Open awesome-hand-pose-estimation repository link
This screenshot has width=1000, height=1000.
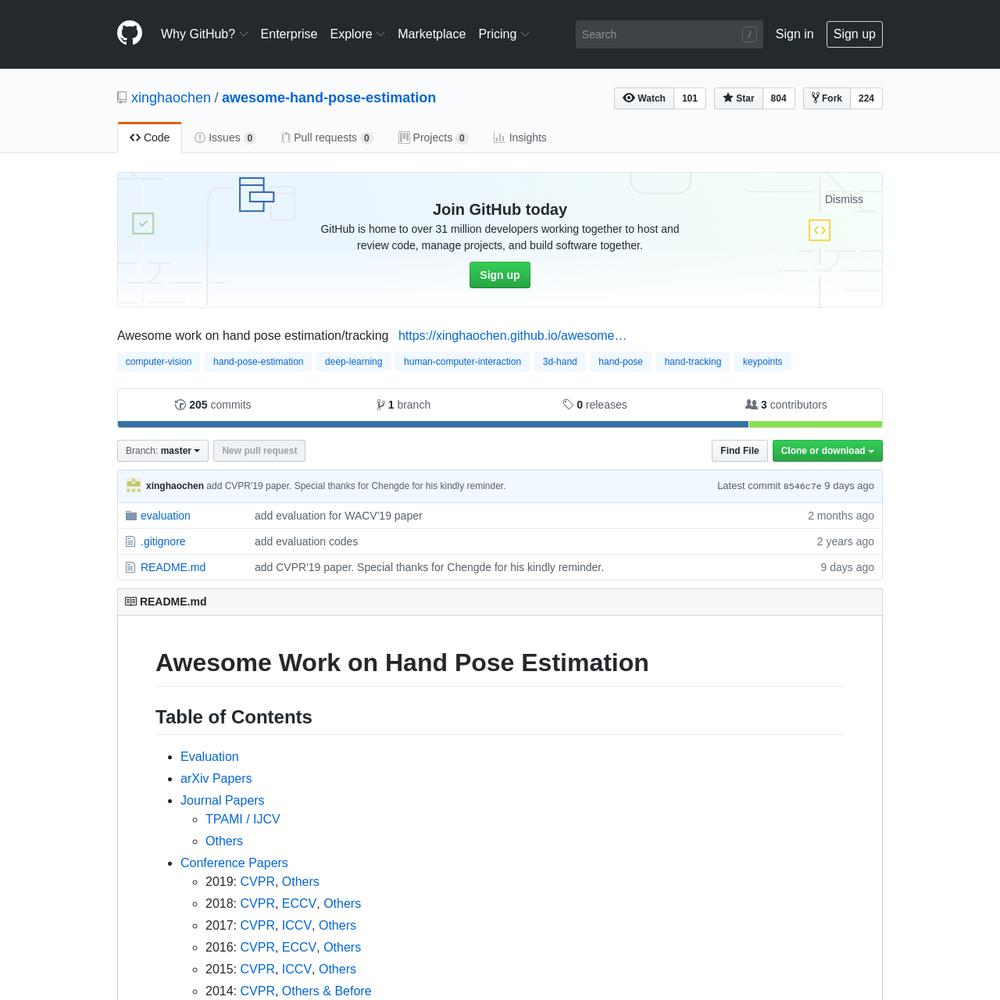click(x=328, y=98)
